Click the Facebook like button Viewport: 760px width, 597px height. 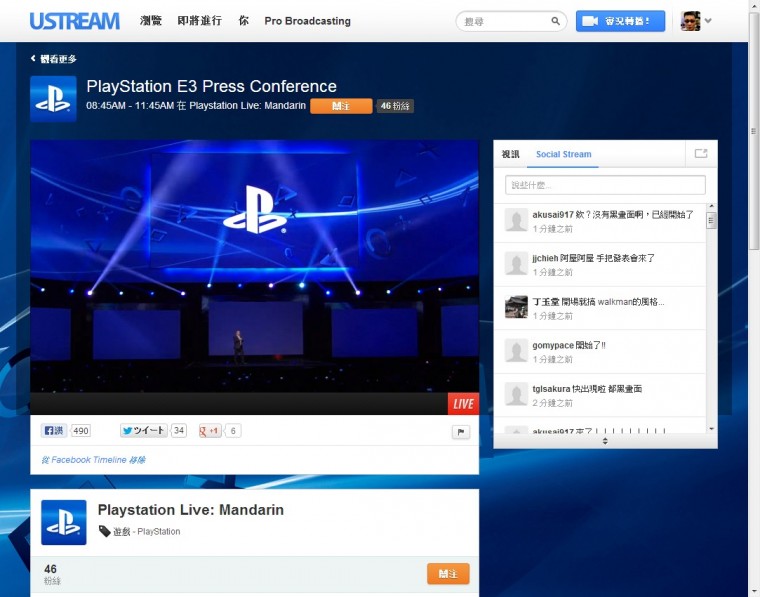(54, 430)
